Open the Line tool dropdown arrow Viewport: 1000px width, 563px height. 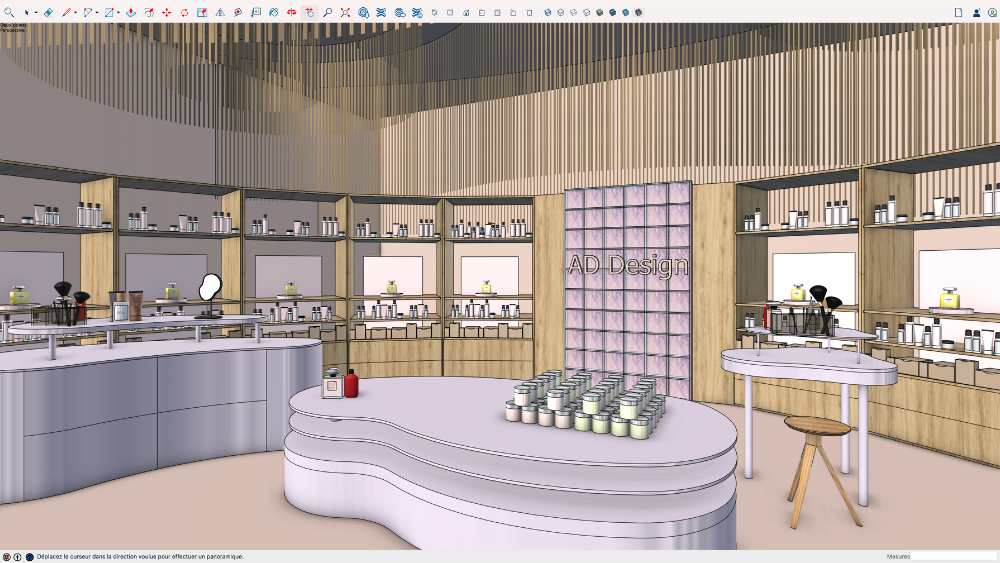[x=76, y=13]
